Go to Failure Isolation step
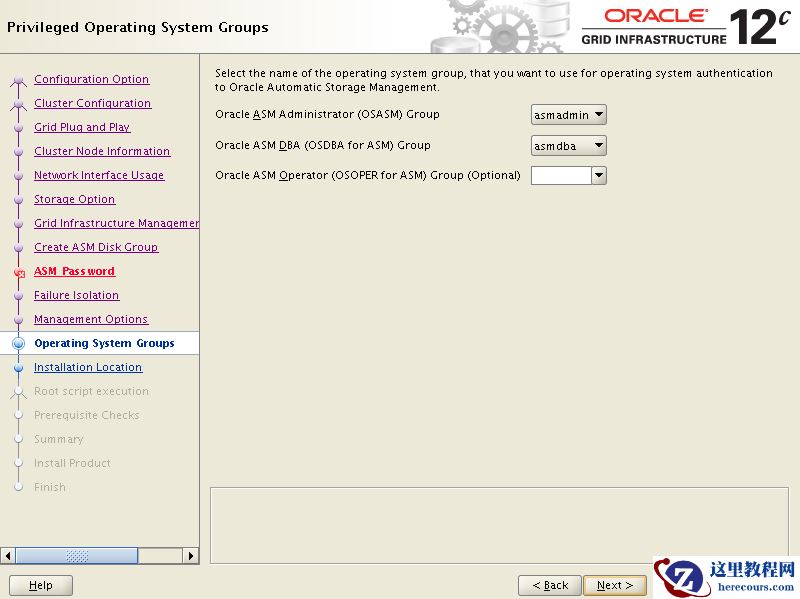This screenshot has height=599, width=800. [x=77, y=295]
